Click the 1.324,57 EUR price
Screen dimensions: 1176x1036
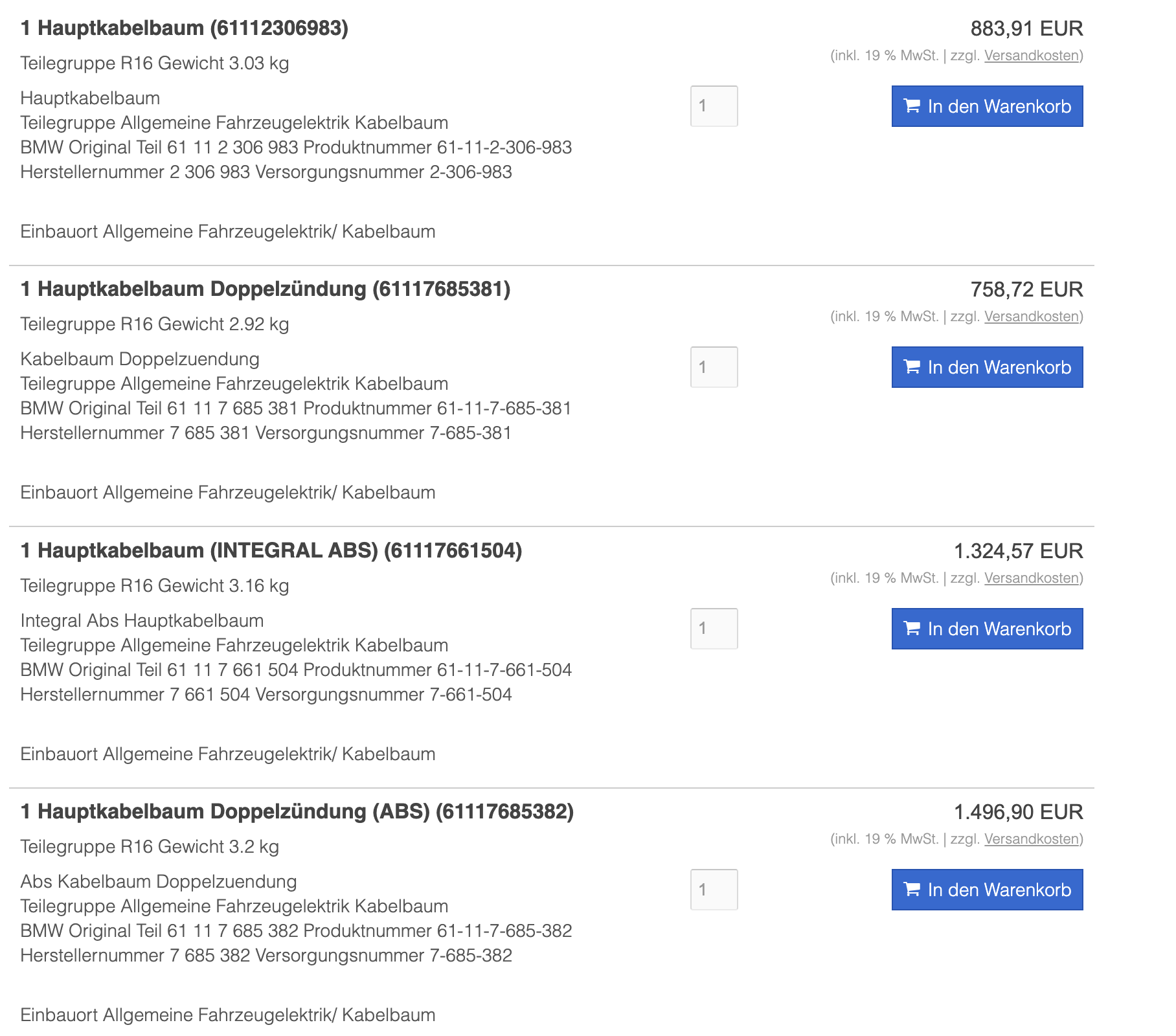1018,551
